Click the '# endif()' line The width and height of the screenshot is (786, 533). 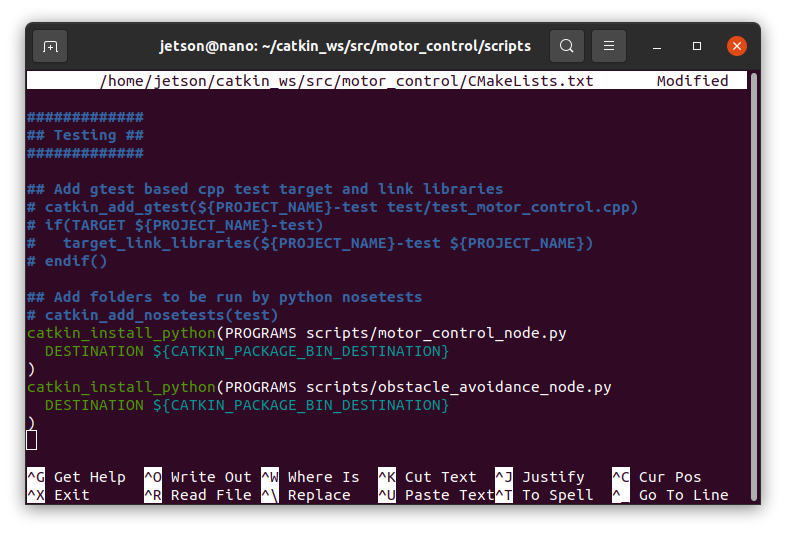click(x=67, y=261)
